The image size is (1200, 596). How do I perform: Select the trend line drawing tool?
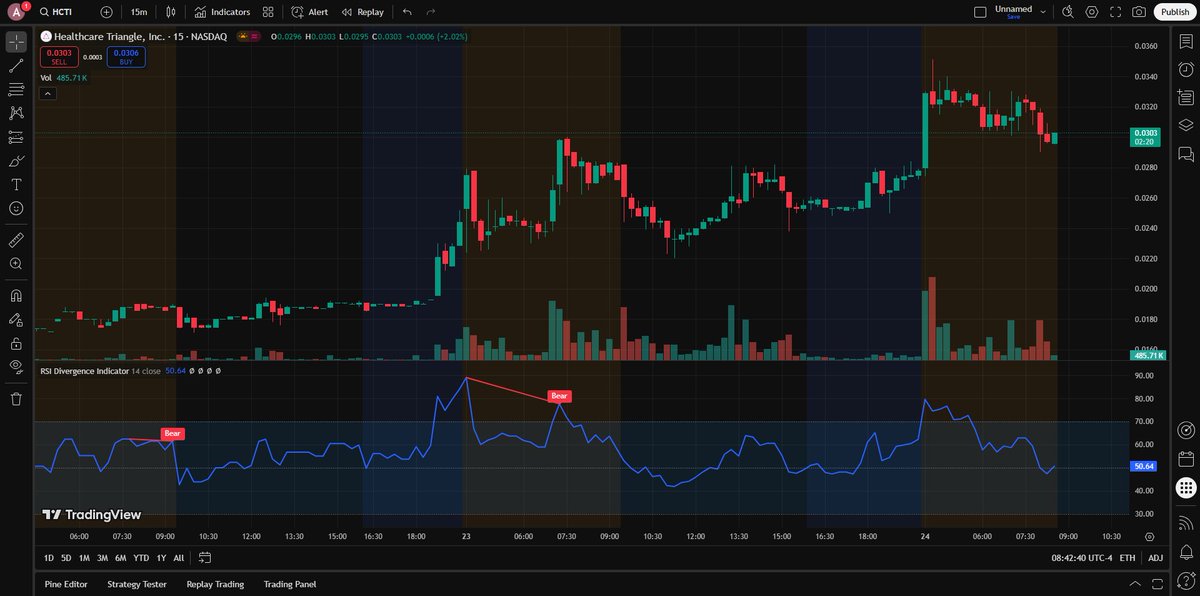click(x=16, y=66)
